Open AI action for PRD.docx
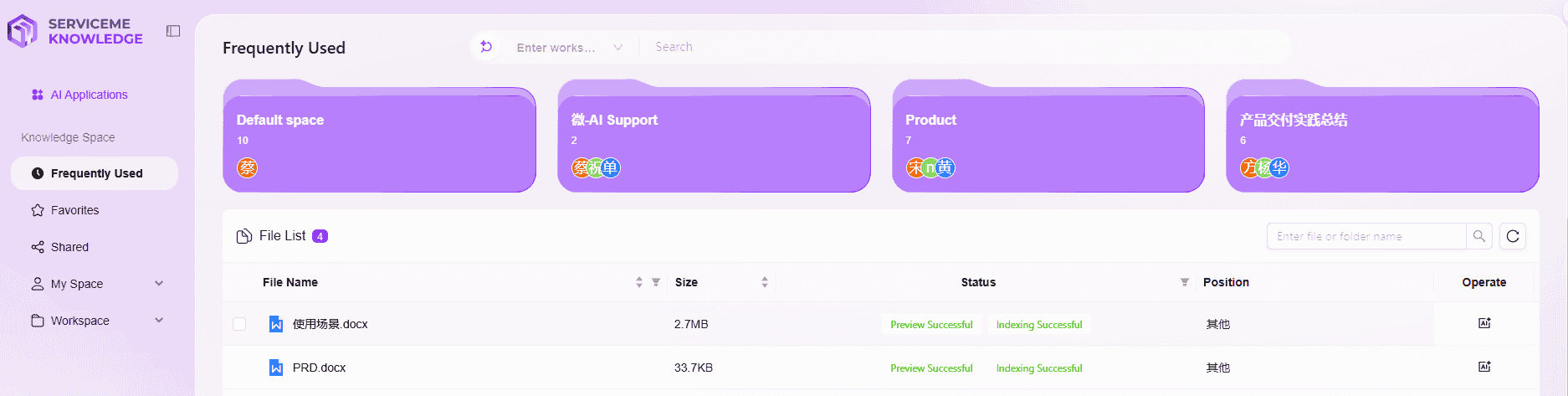The width and height of the screenshot is (1568, 396). click(1484, 367)
